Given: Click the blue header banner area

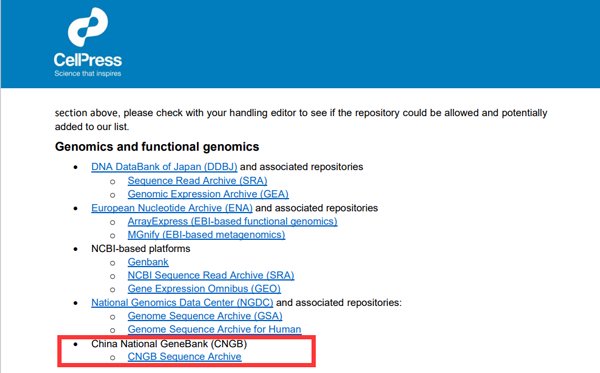Looking at the screenshot, I should point(300,44).
